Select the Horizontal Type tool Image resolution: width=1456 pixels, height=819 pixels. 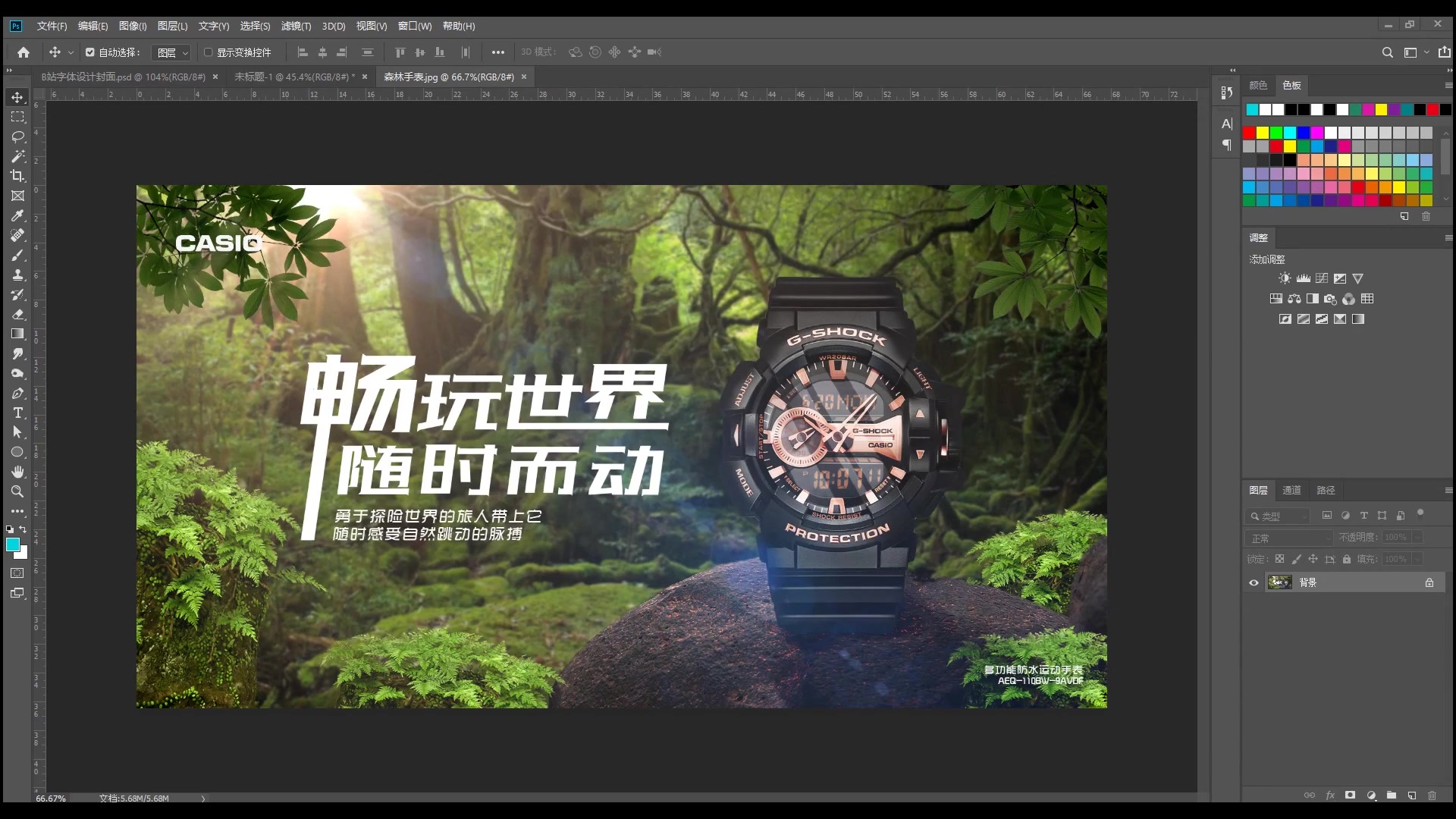coord(17,413)
